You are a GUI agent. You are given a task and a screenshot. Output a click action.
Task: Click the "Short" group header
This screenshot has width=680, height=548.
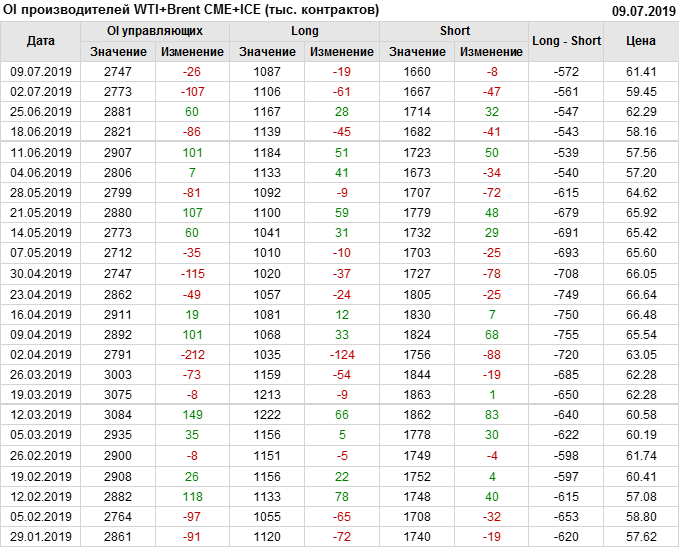coord(455,31)
